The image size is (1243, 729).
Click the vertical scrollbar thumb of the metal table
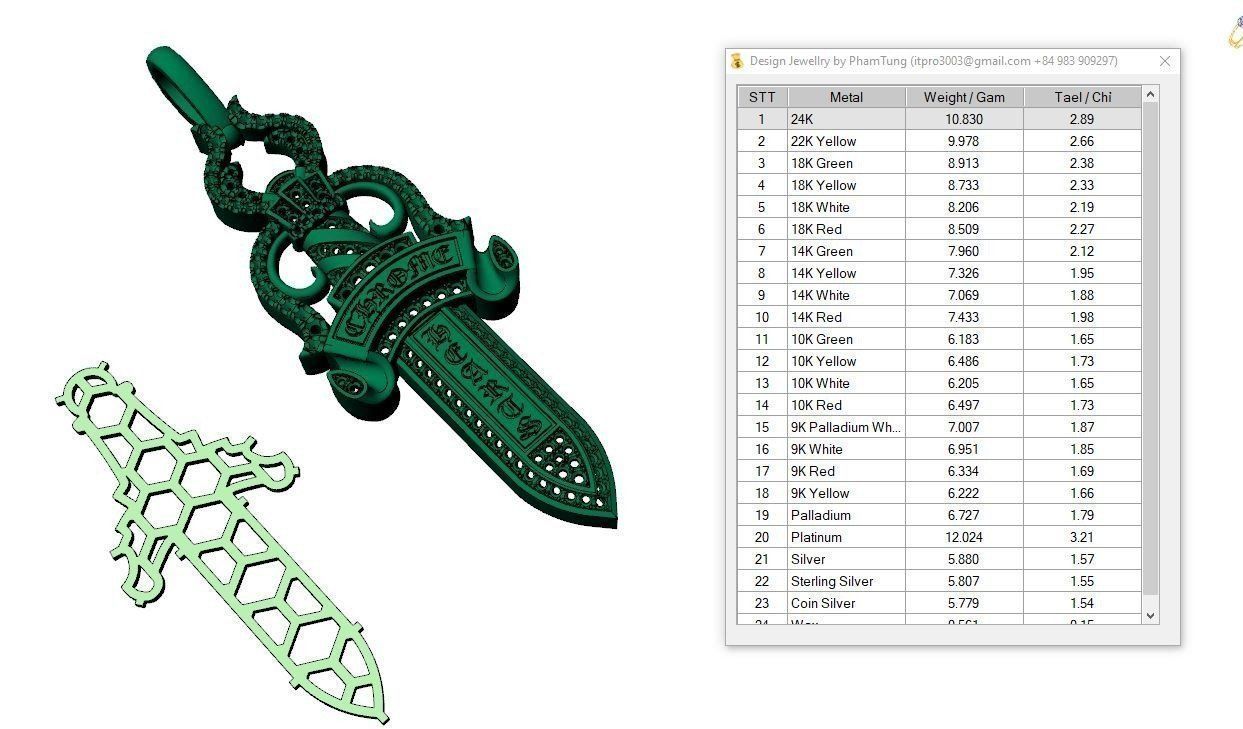coord(1150,347)
